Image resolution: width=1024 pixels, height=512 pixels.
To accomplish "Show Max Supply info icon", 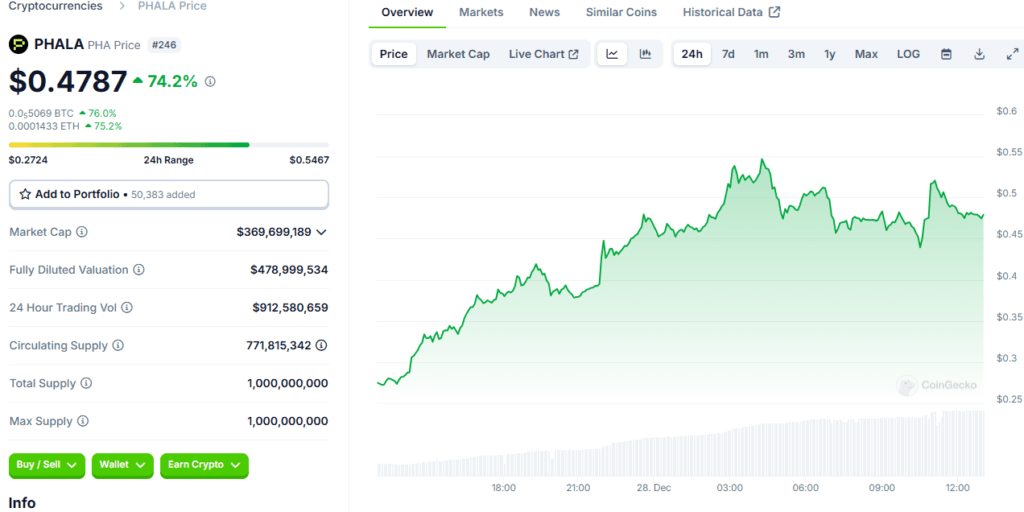I will pos(83,421).
